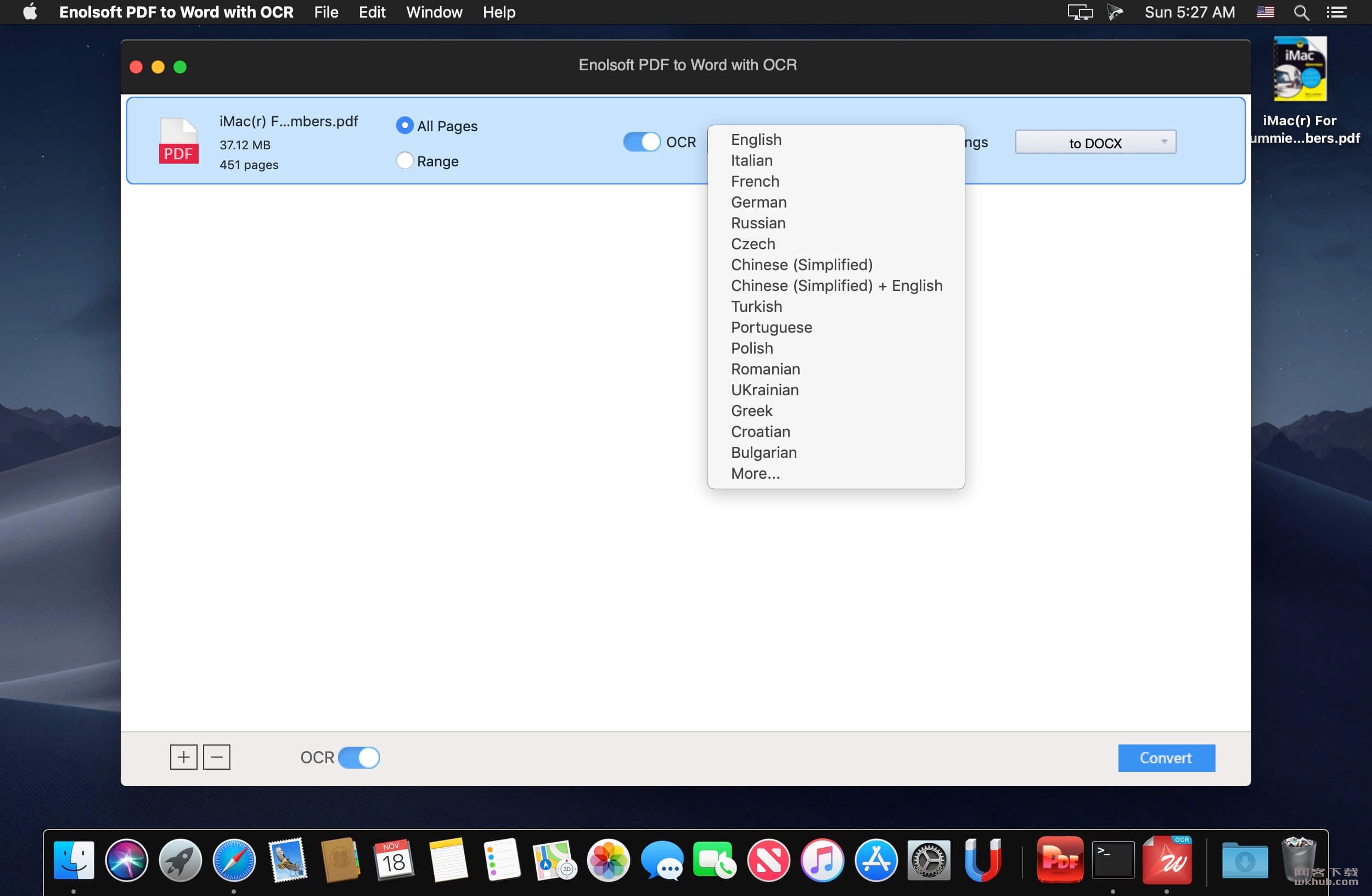
Task: Open FaceTime green icon in dock
Action: tap(716, 860)
